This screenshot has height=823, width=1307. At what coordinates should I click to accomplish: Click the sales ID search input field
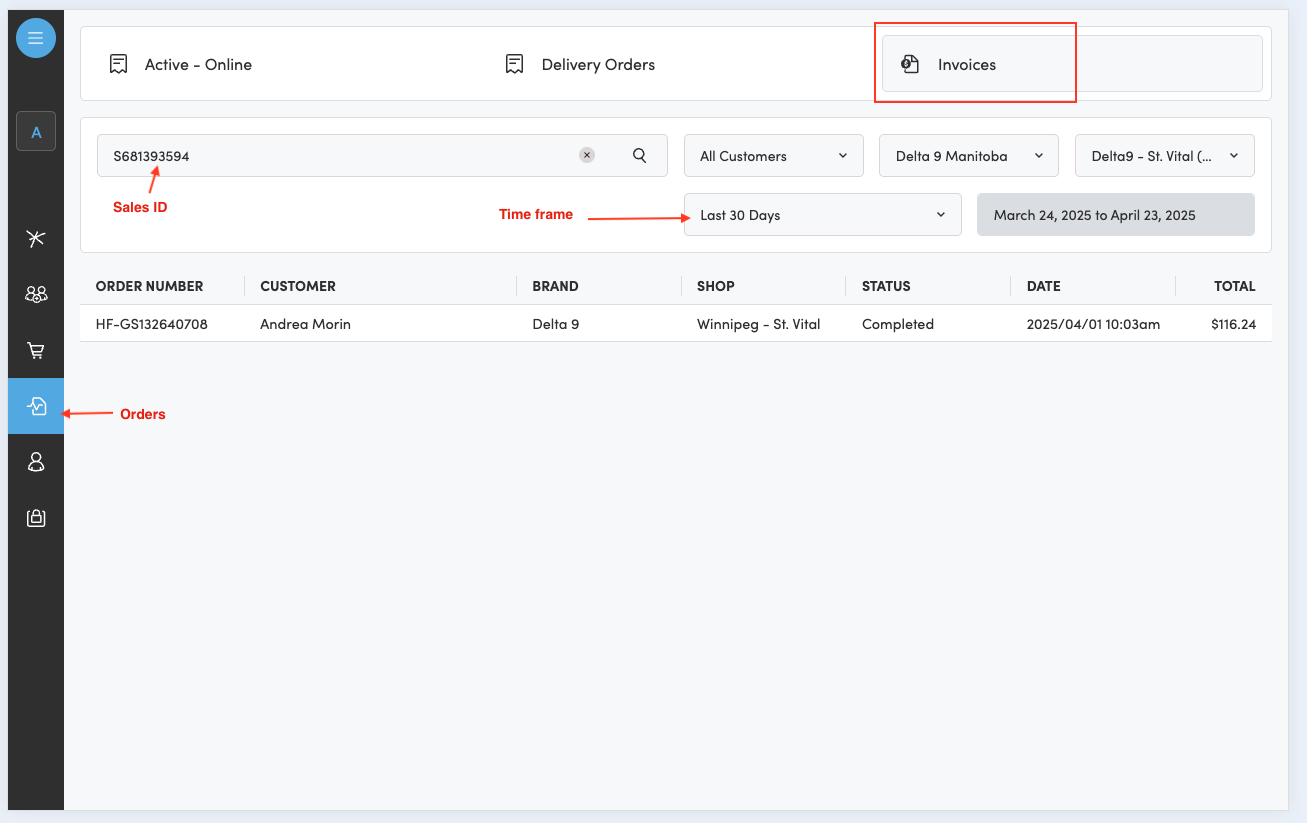click(340, 156)
